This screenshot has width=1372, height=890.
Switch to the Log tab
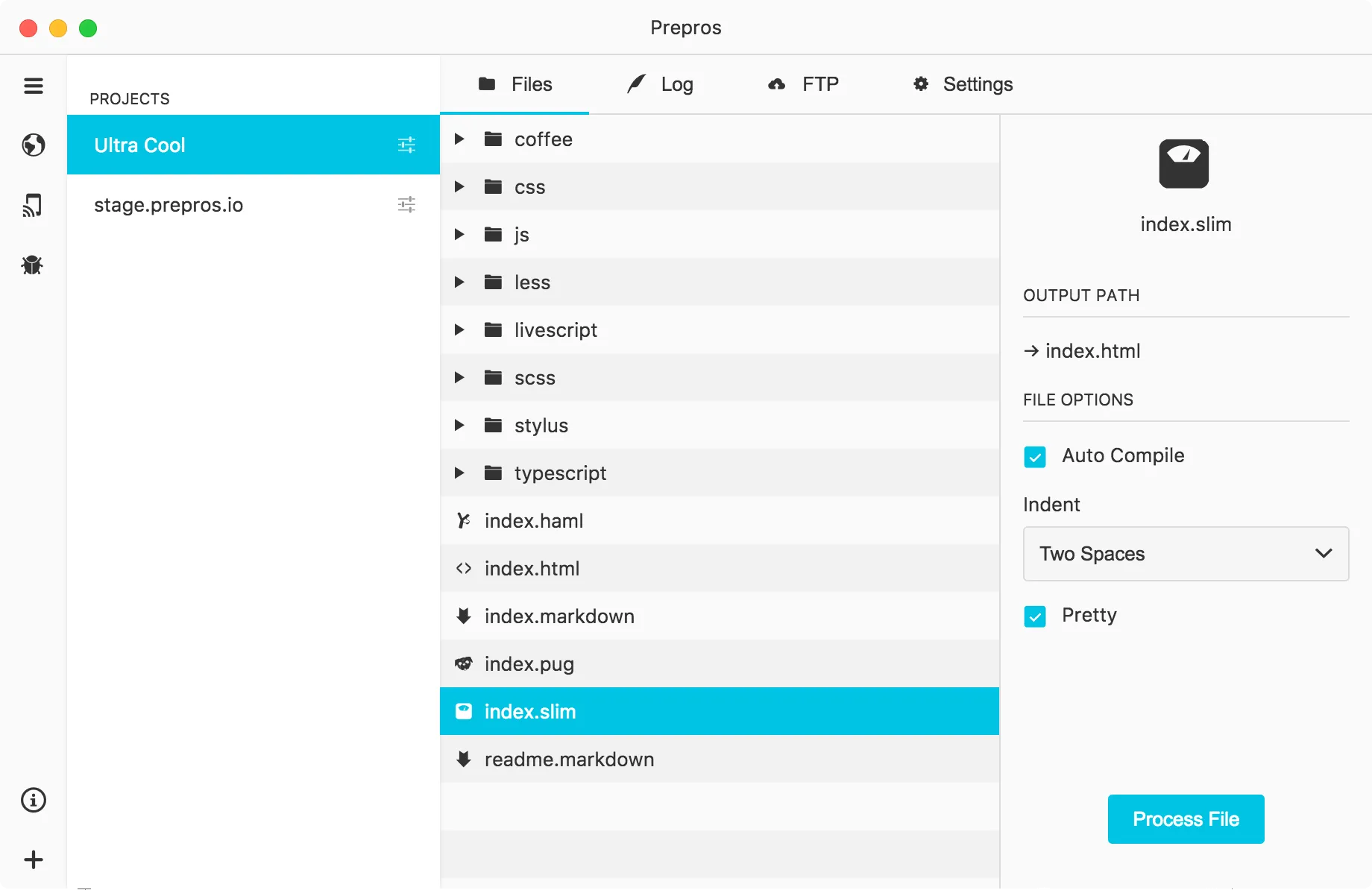pyautogui.click(x=660, y=84)
